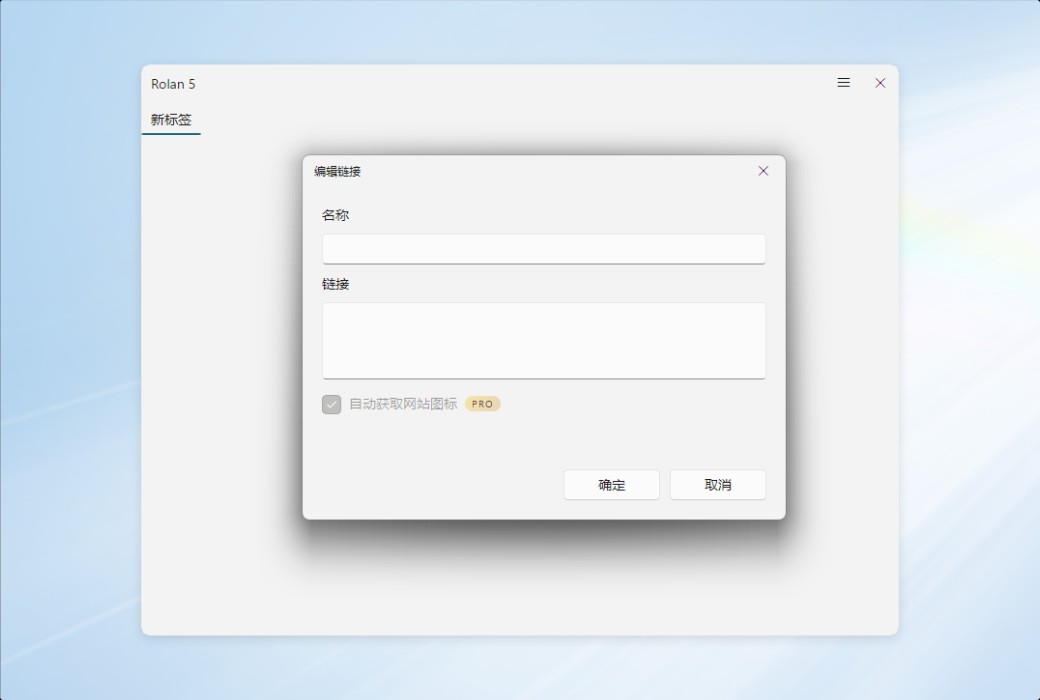Close the 编辑链接 dialog
Viewport: 1040px width, 700px height.
[763, 171]
